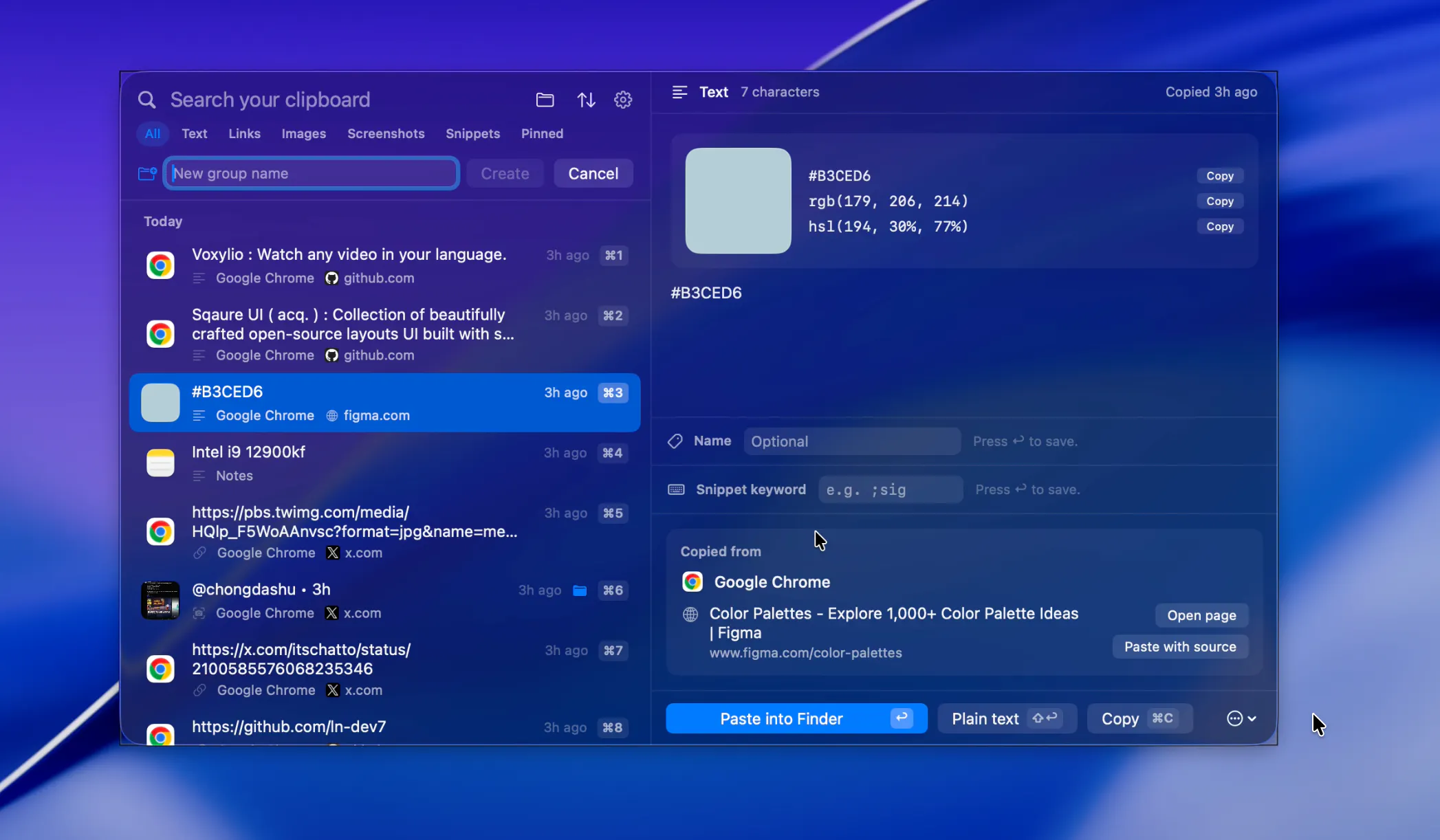Screen dimensions: 1440x840
Task: Select the Voxylio clipboard entry title
Action: click(349, 254)
